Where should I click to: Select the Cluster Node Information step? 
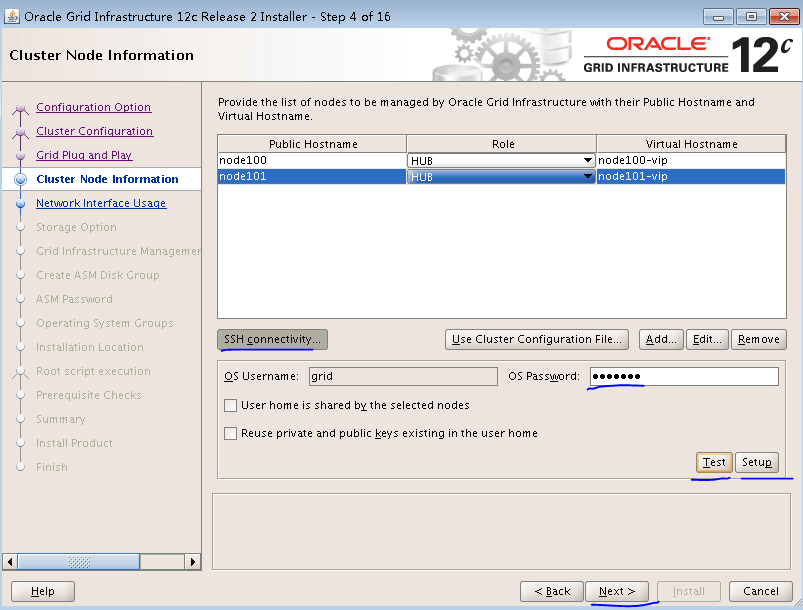[x=107, y=179]
